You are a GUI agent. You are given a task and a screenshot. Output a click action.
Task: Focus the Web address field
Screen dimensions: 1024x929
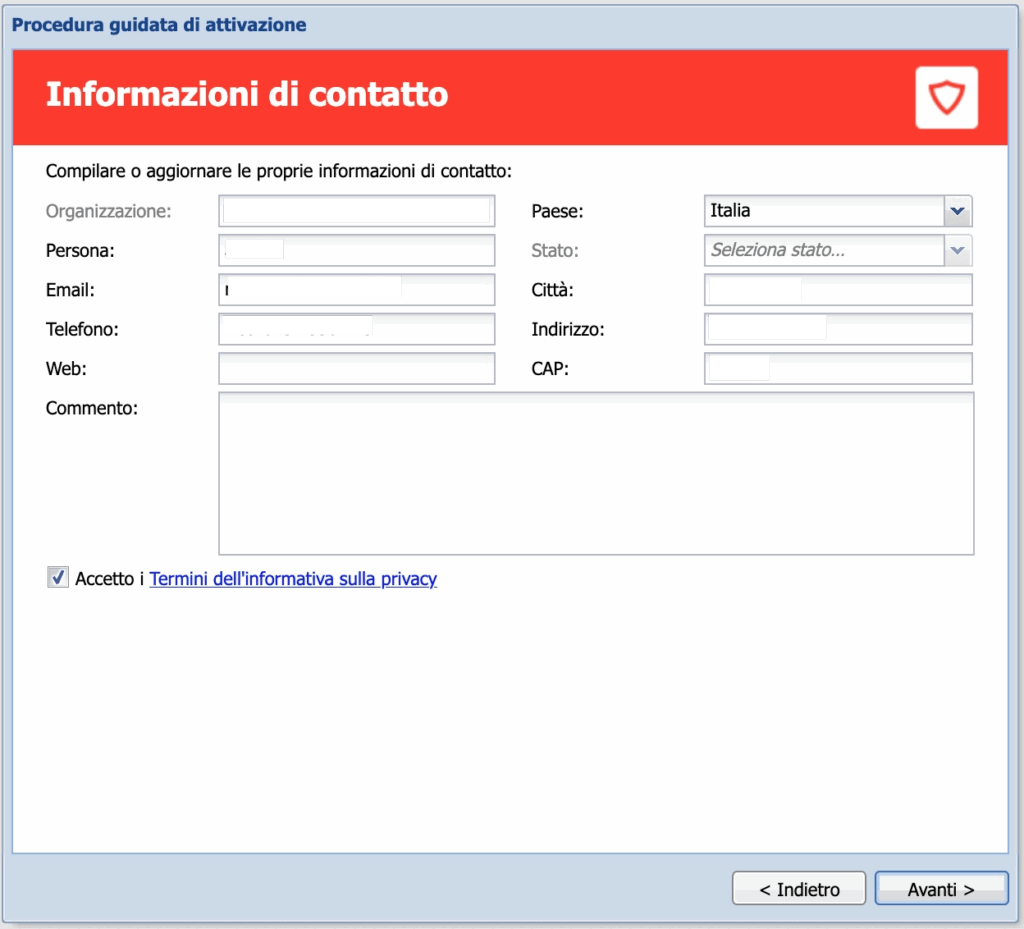(x=356, y=369)
